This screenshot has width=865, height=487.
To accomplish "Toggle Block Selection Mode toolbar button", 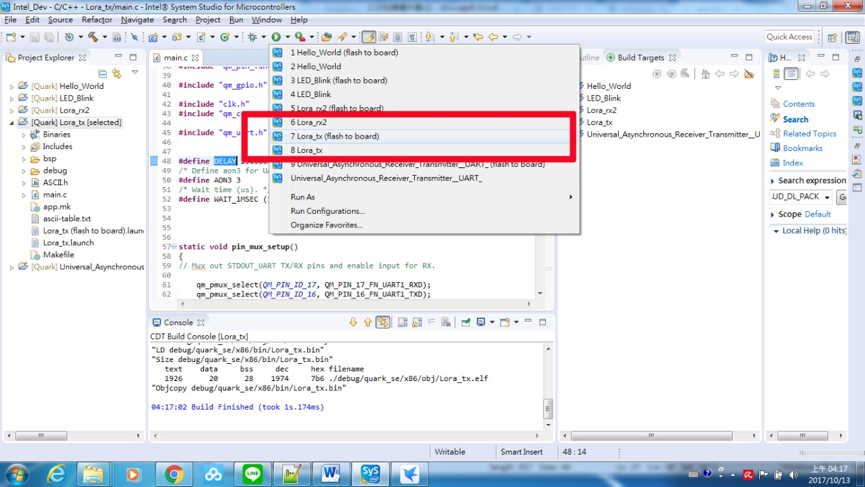I will pos(398,37).
